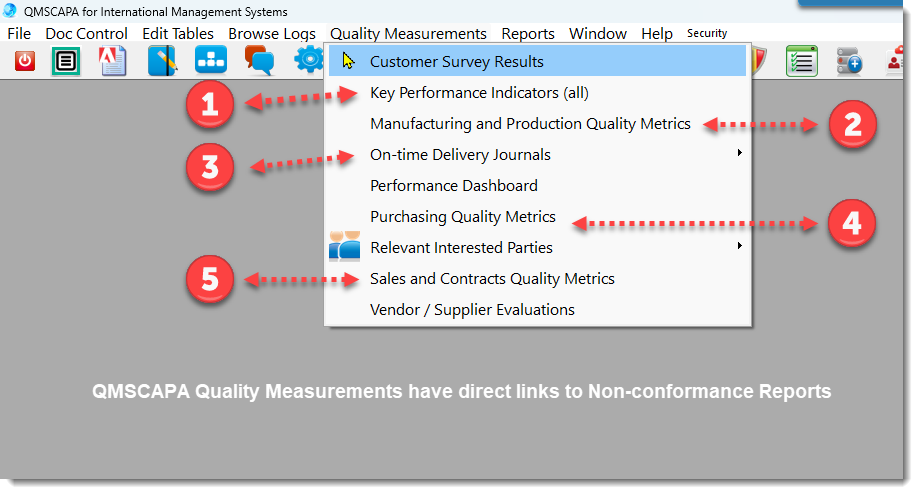The height and width of the screenshot is (494, 918).
Task: Open Relevant Interested Parties entry
Action: [537, 248]
